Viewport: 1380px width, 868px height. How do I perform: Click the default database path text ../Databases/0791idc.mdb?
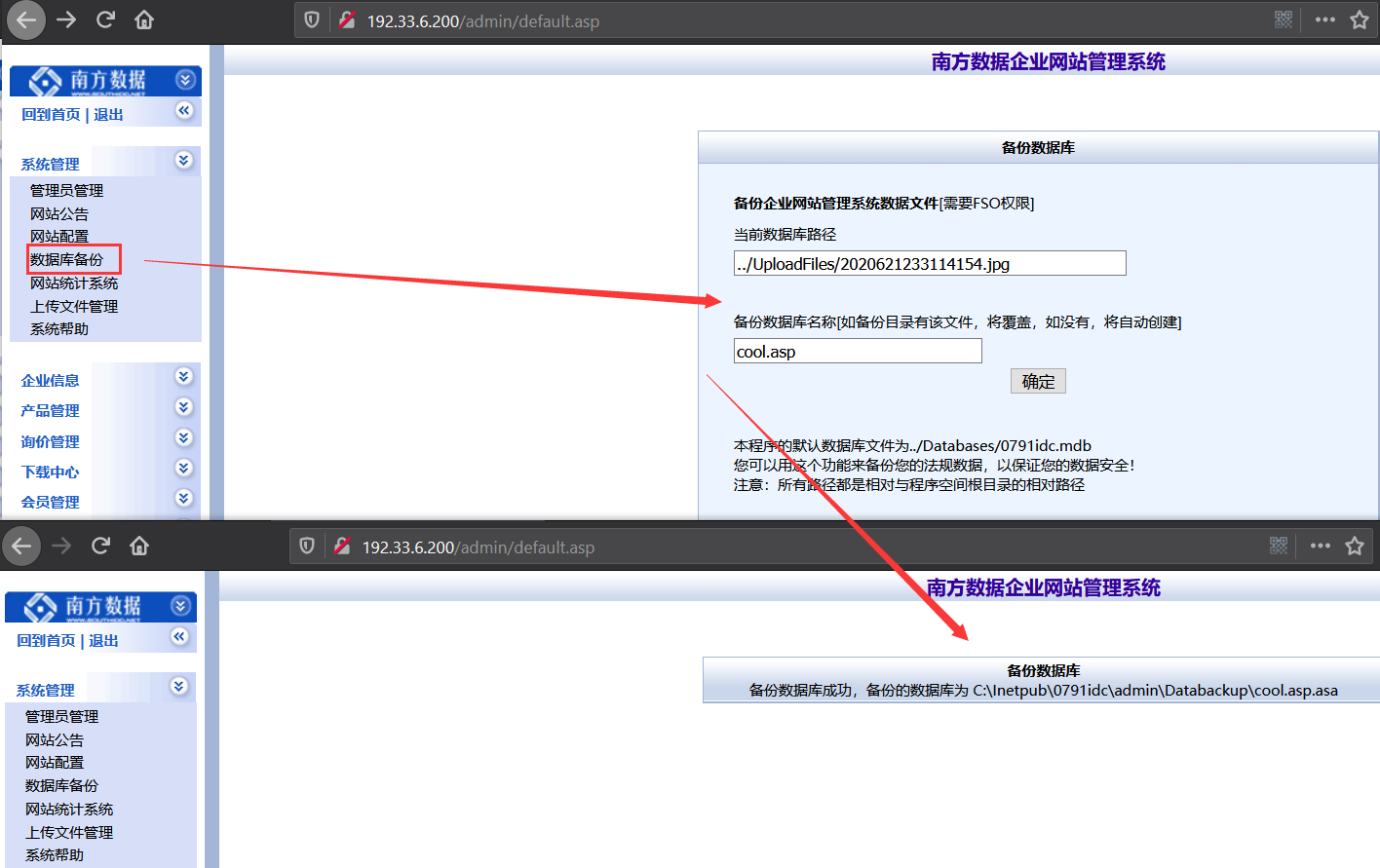tap(1001, 446)
